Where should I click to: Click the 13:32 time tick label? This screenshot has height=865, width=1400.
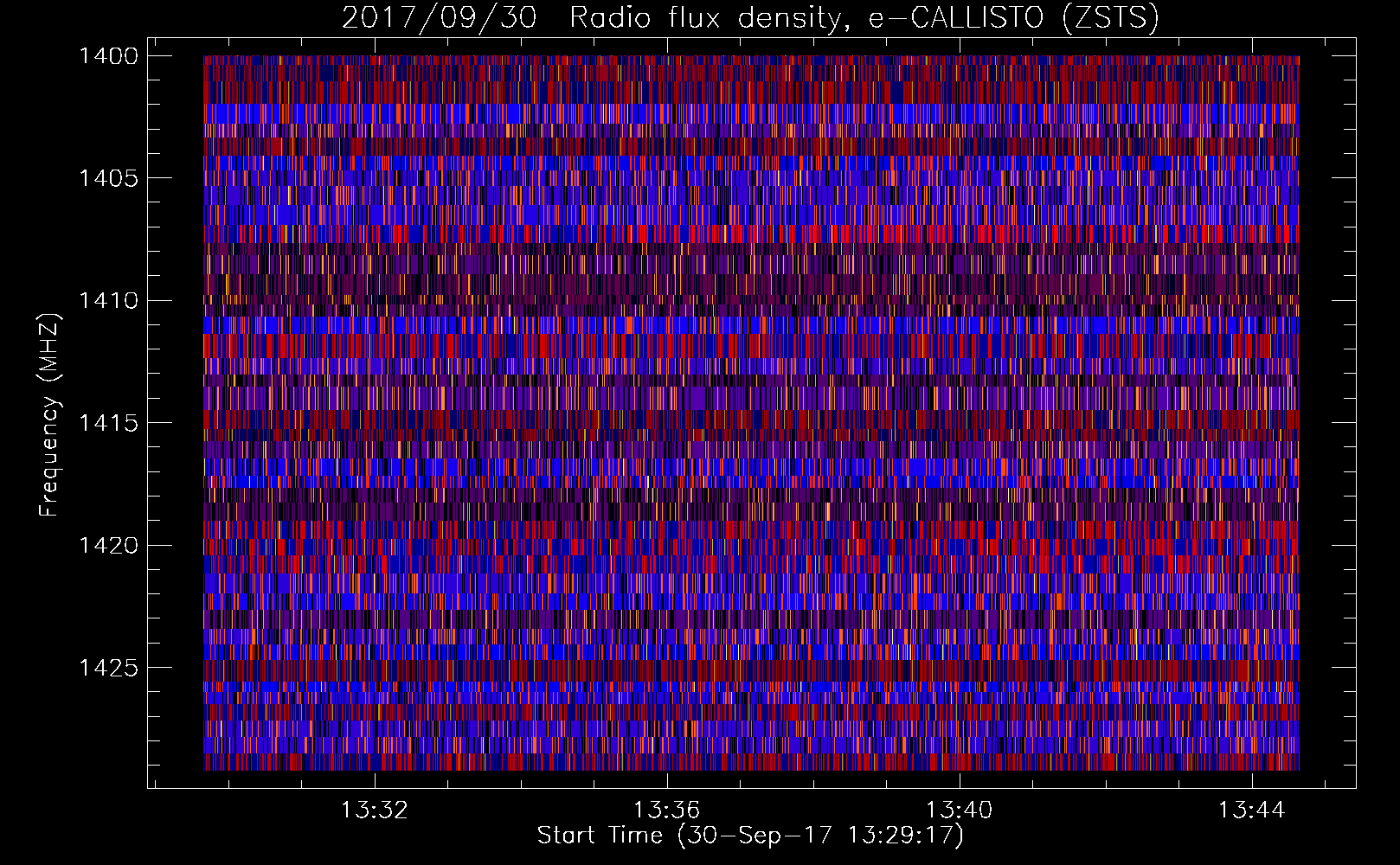[x=375, y=811]
